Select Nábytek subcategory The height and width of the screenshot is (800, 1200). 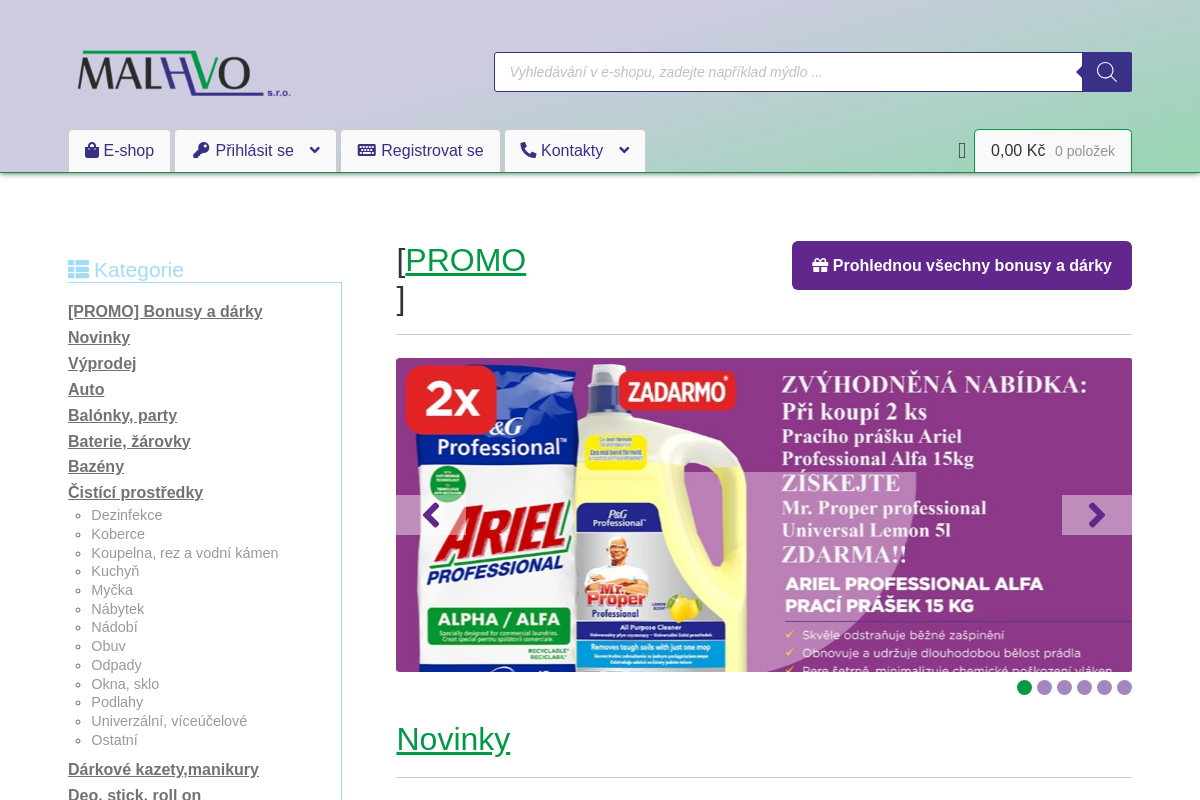point(118,609)
